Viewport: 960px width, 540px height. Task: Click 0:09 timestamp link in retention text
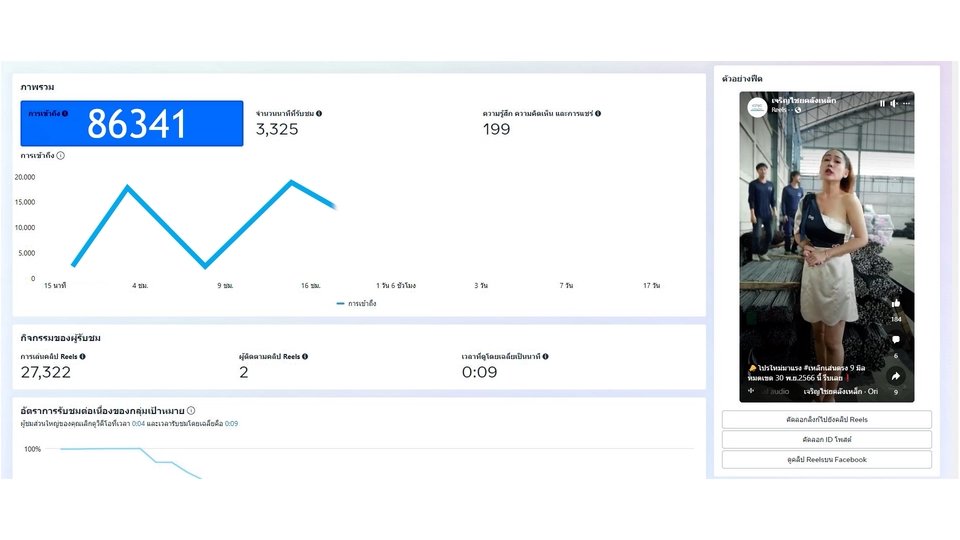point(231,424)
